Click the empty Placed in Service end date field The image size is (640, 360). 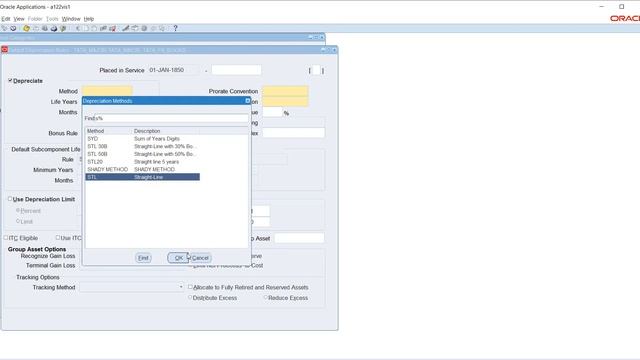click(236, 70)
